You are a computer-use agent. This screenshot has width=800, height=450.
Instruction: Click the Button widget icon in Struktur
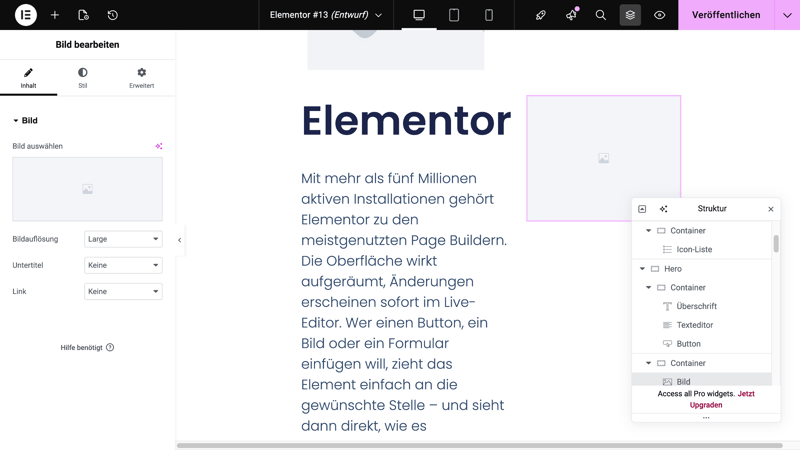point(667,344)
